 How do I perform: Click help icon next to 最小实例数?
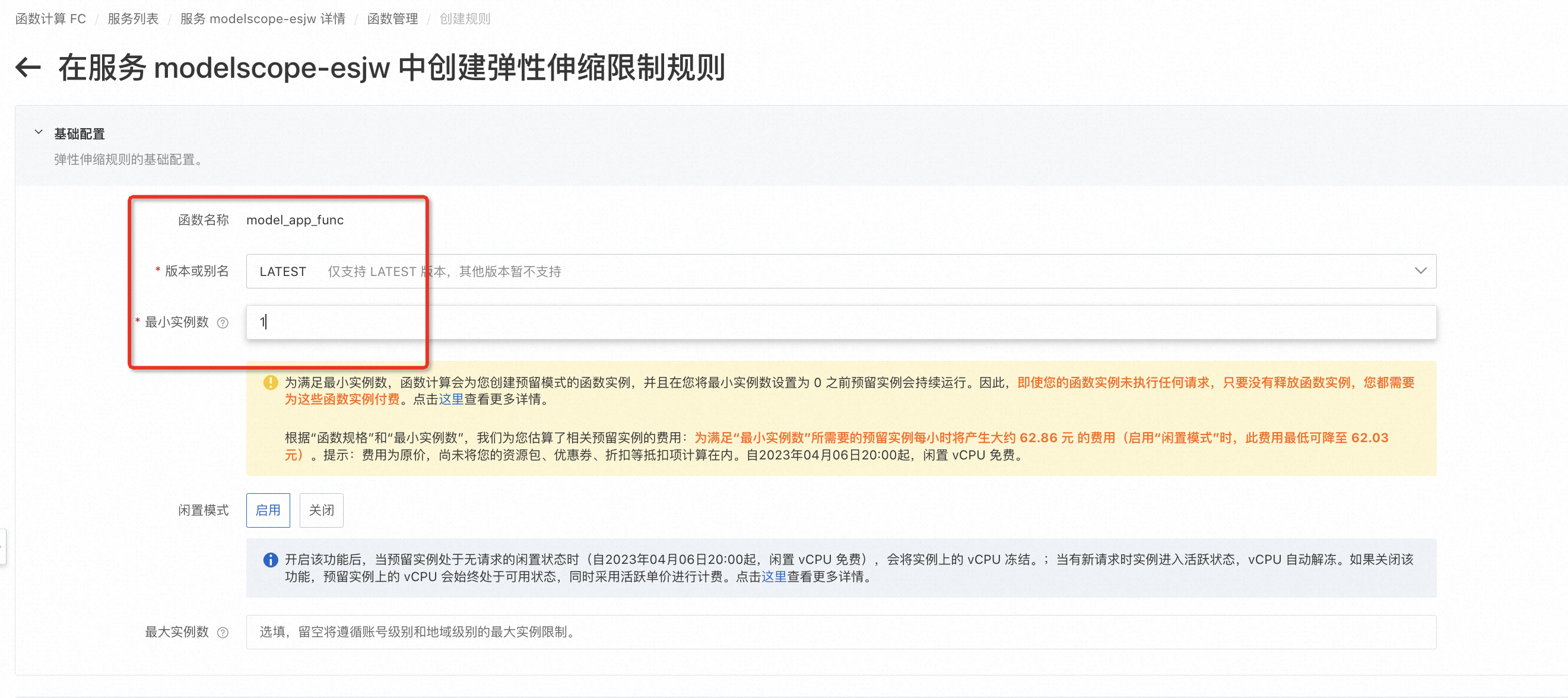223,322
